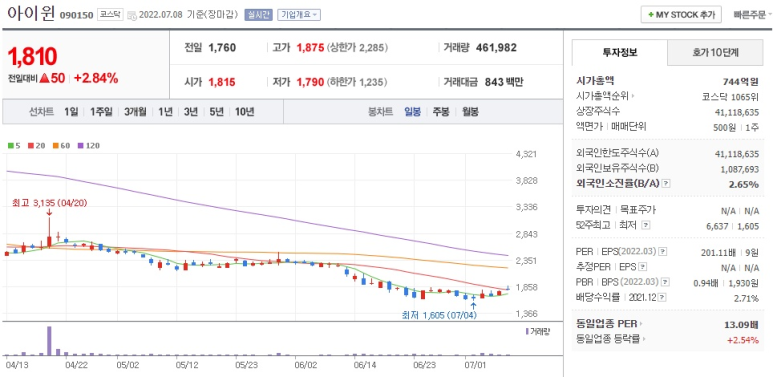The image size is (773, 377).
Task: Select the 1일 line chart period
Action: pyautogui.click(x=71, y=112)
